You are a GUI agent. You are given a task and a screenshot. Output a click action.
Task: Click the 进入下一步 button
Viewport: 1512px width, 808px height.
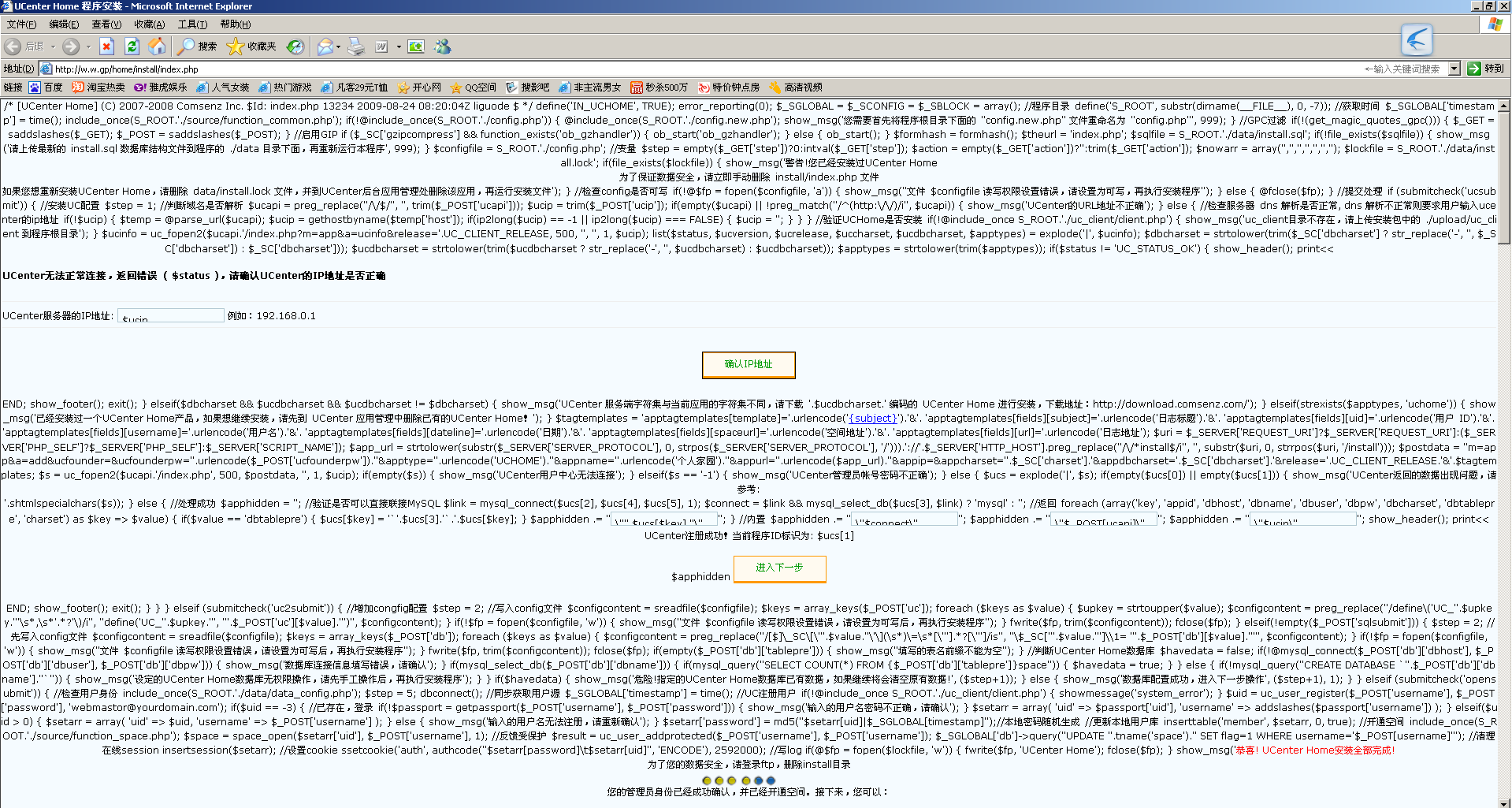pyautogui.click(x=779, y=568)
